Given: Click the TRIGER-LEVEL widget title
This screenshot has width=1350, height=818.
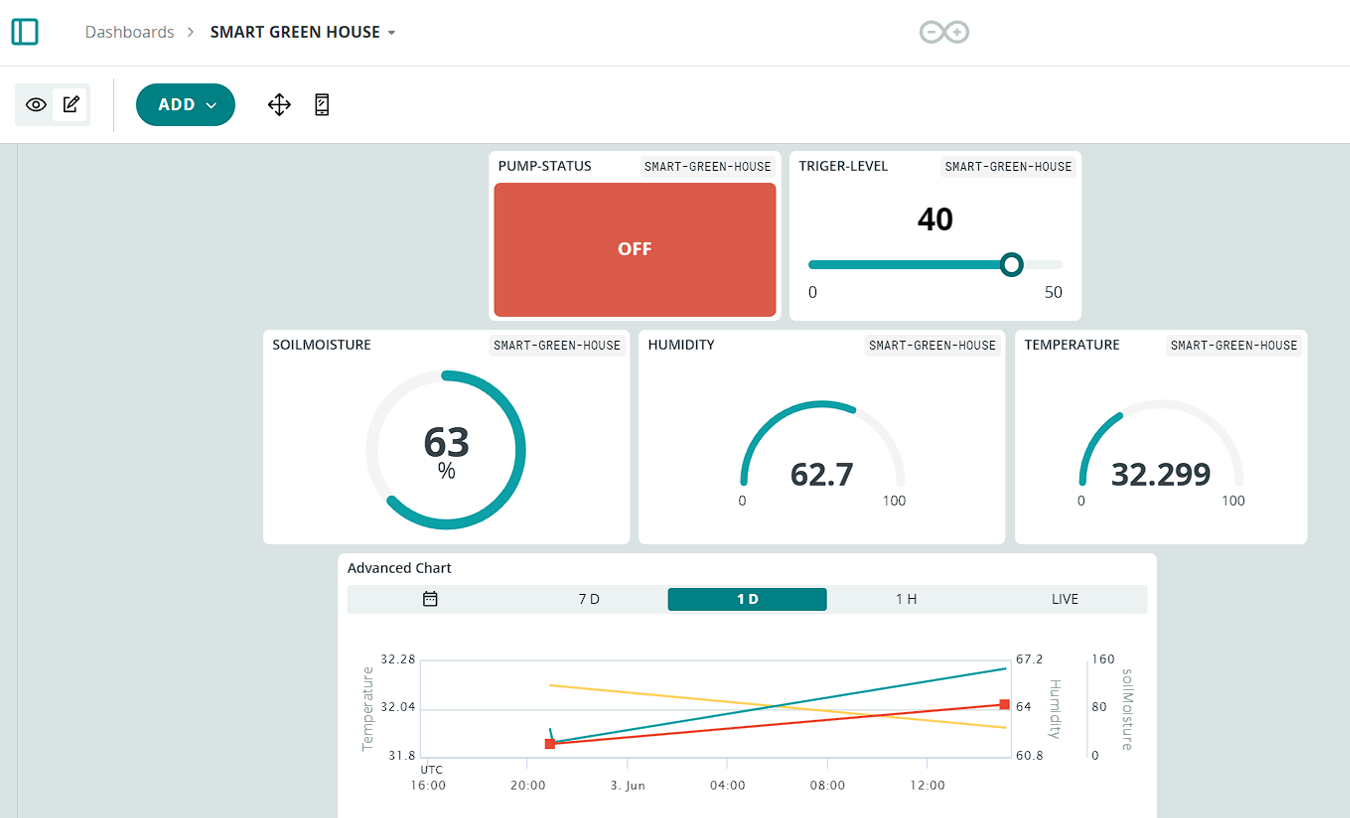Looking at the screenshot, I should coord(843,166).
